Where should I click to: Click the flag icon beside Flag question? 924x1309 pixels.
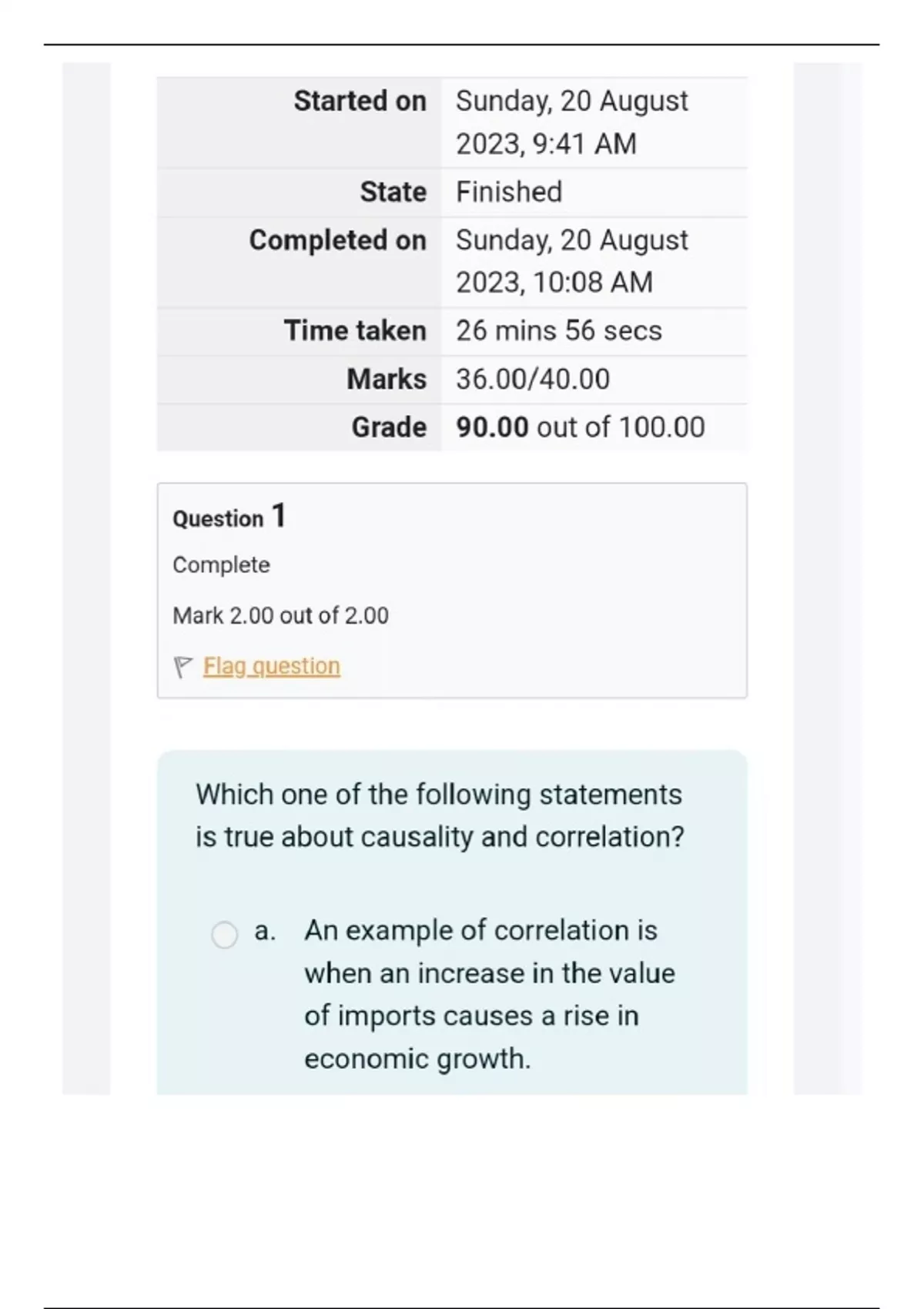[182, 667]
